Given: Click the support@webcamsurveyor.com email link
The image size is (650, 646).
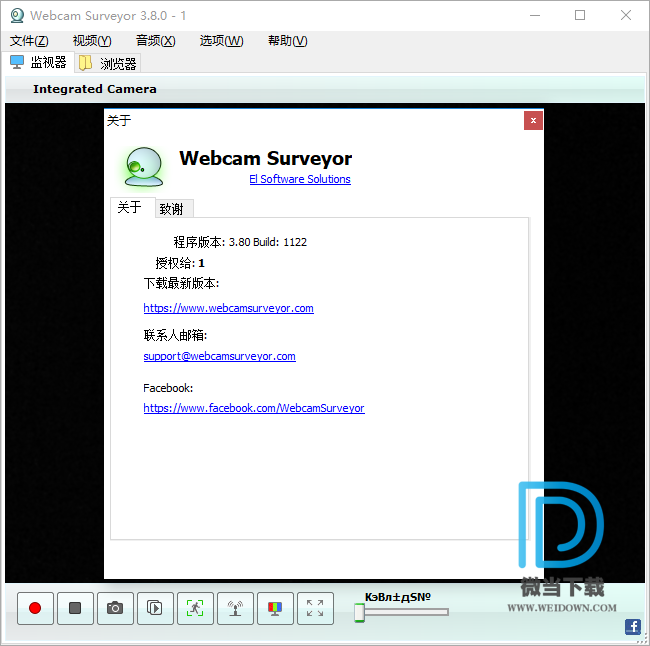Looking at the screenshot, I should coord(219,356).
